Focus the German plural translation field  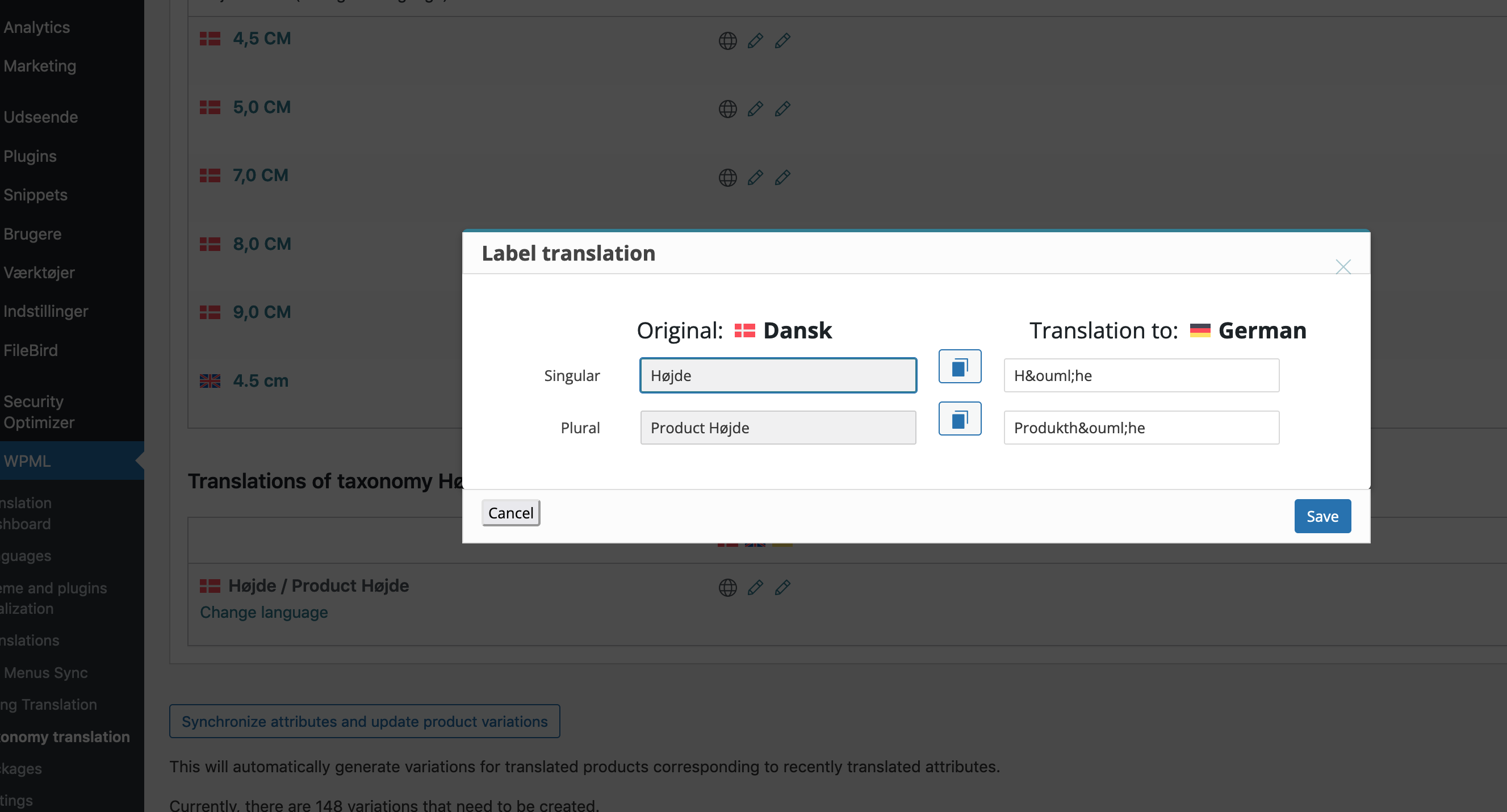1141,428
